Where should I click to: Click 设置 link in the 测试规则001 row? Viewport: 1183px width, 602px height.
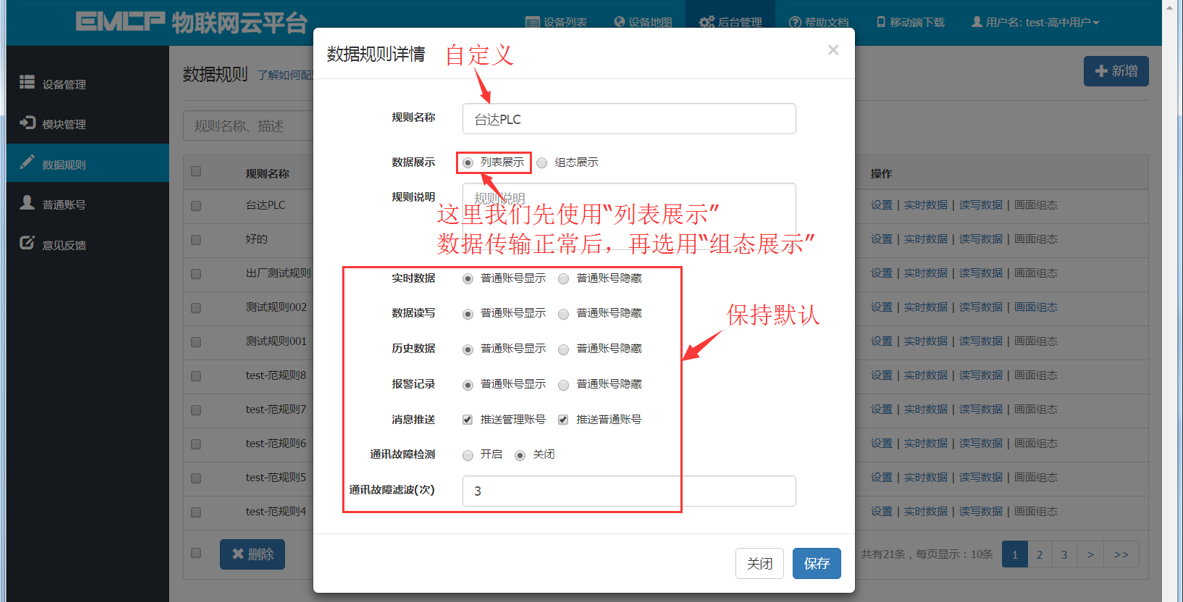coord(881,341)
